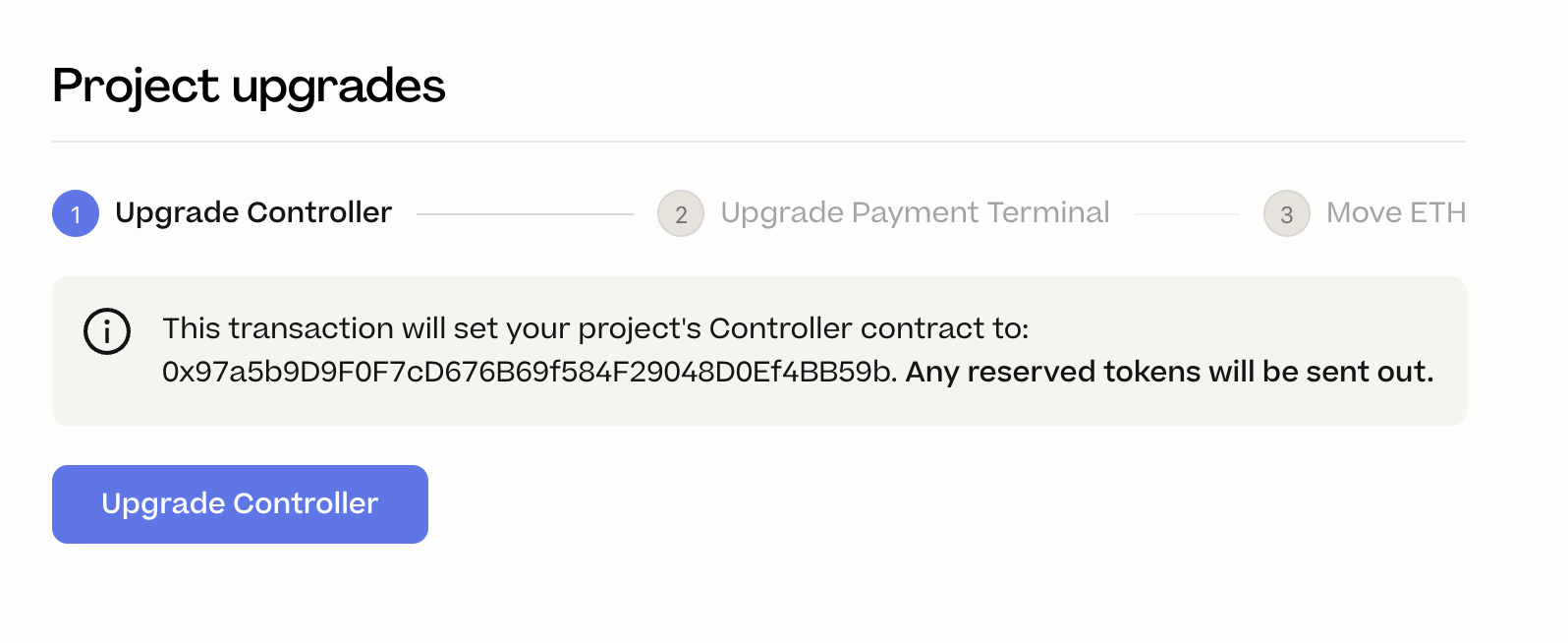
Task: Select the transaction warning text box
Action: [x=757, y=350]
